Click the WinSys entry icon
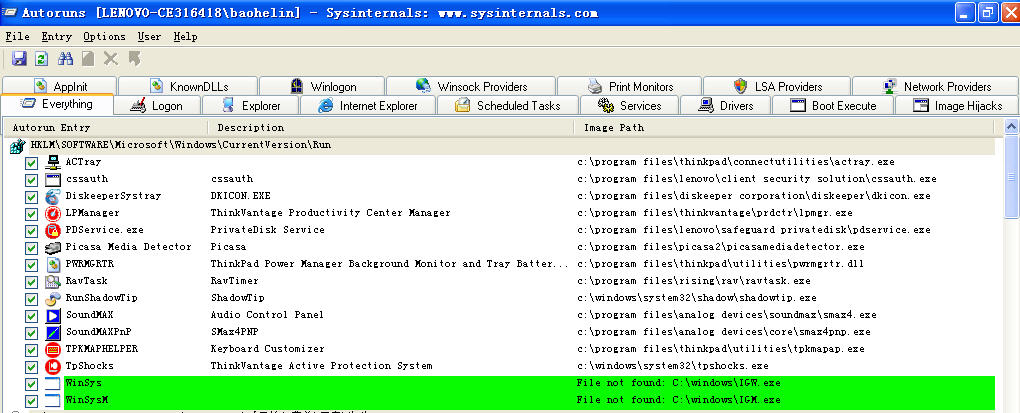Viewport: 1020px width, 413px height. coord(53,383)
